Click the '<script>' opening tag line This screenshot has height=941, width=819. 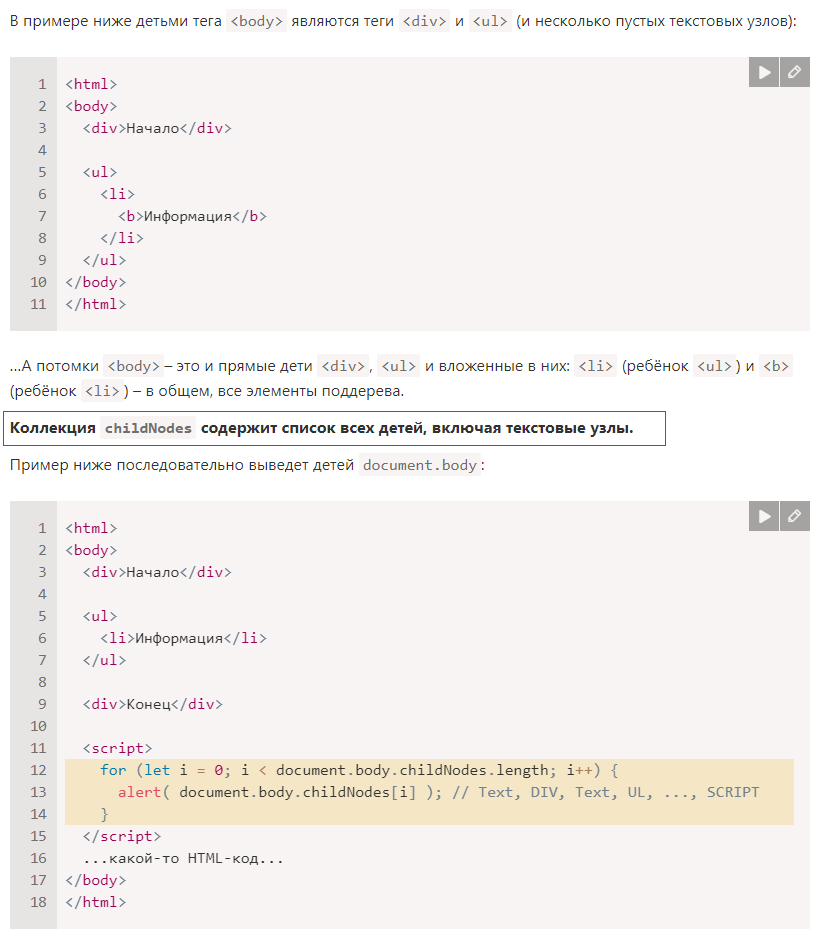coord(118,748)
